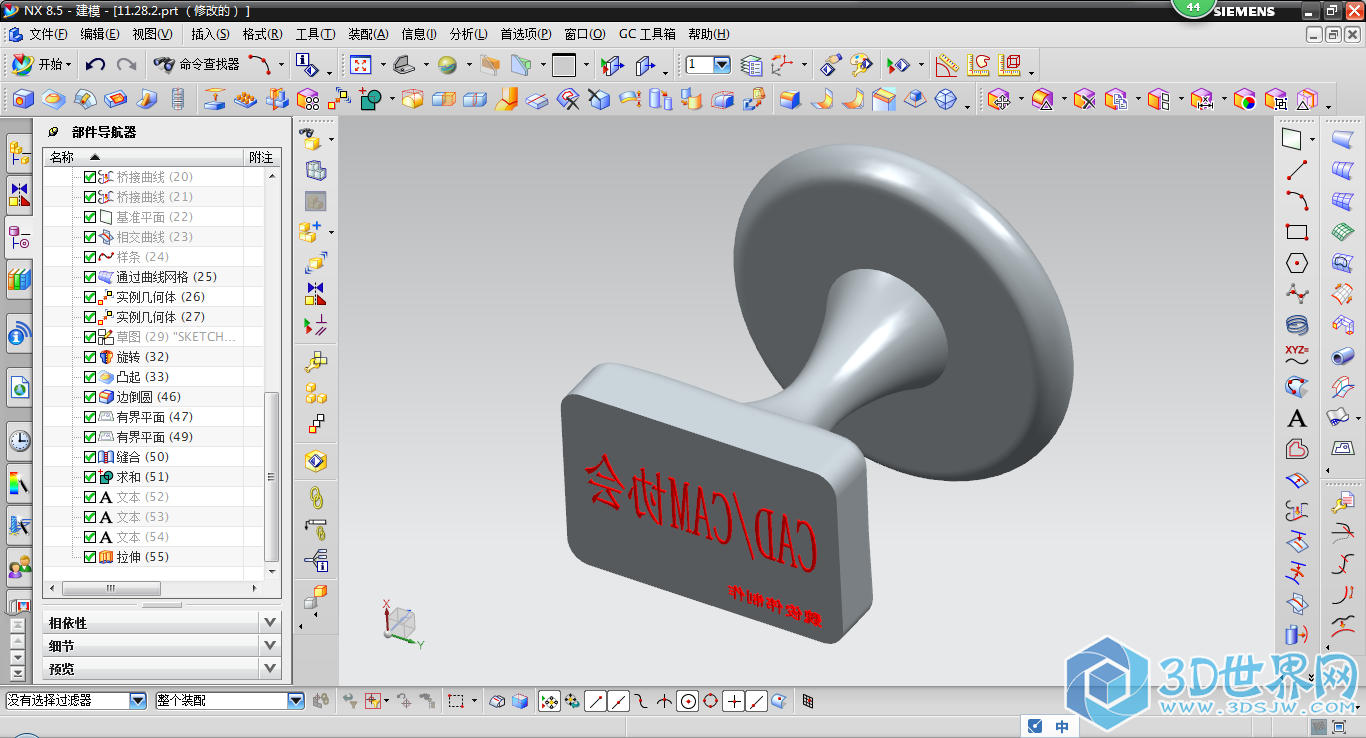
Task: Open the 插入(S) menu
Action: [210, 34]
